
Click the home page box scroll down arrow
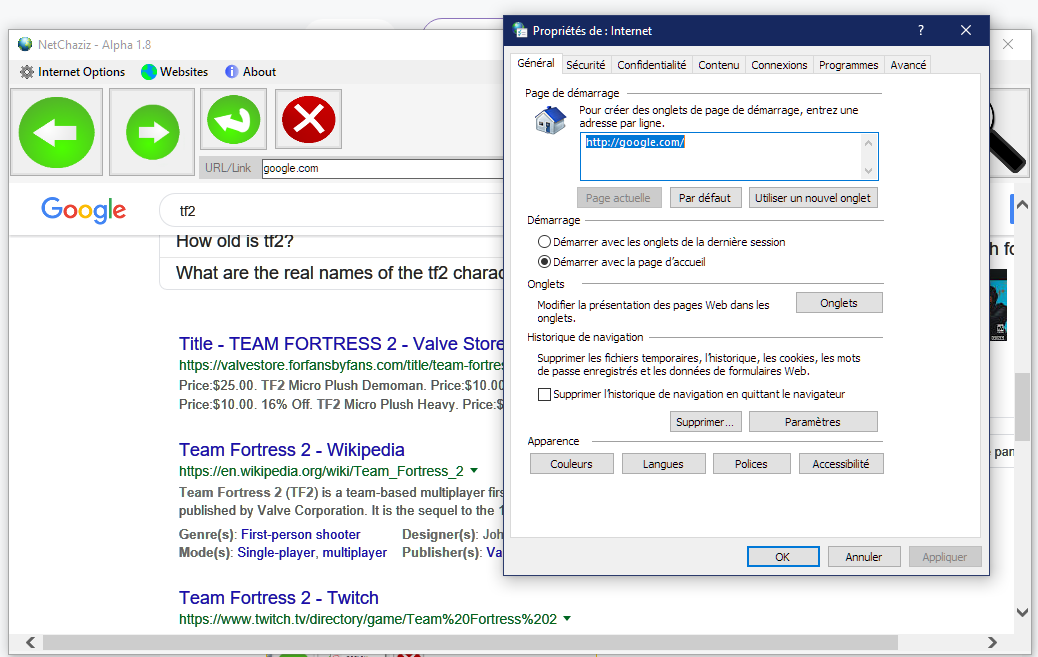(x=869, y=171)
